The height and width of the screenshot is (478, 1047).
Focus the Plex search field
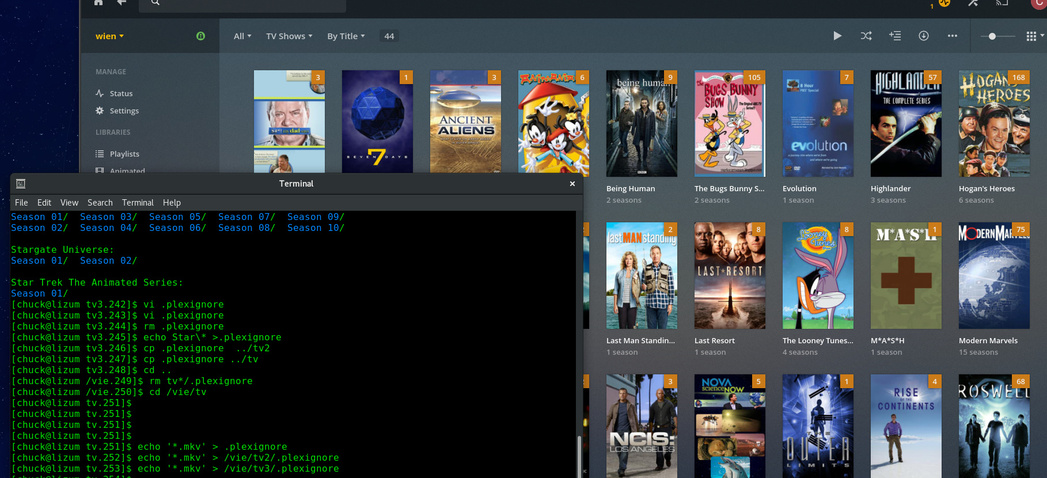pyautogui.click(x=242, y=3)
